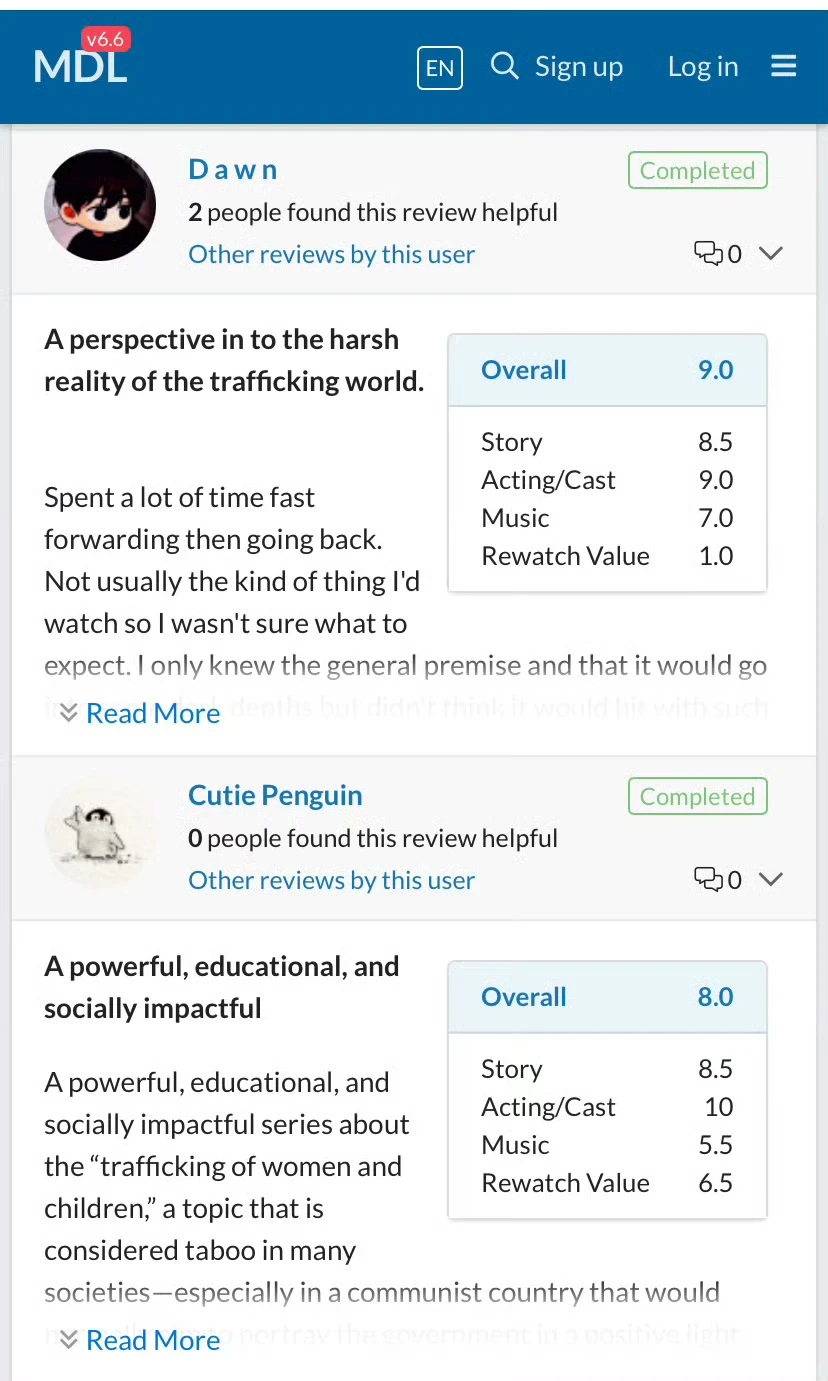Click the Sign up link
This screenshot has width=828, height=1381.
click(579, 67)
